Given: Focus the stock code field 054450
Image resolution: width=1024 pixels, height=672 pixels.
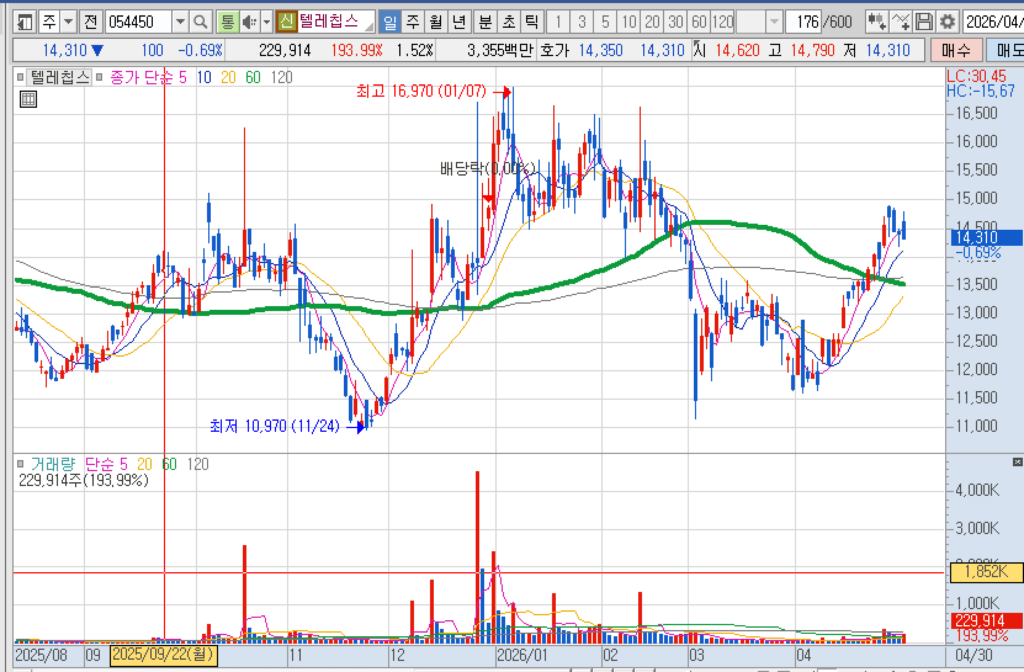Looking at the screenshot, I should 138,22.
